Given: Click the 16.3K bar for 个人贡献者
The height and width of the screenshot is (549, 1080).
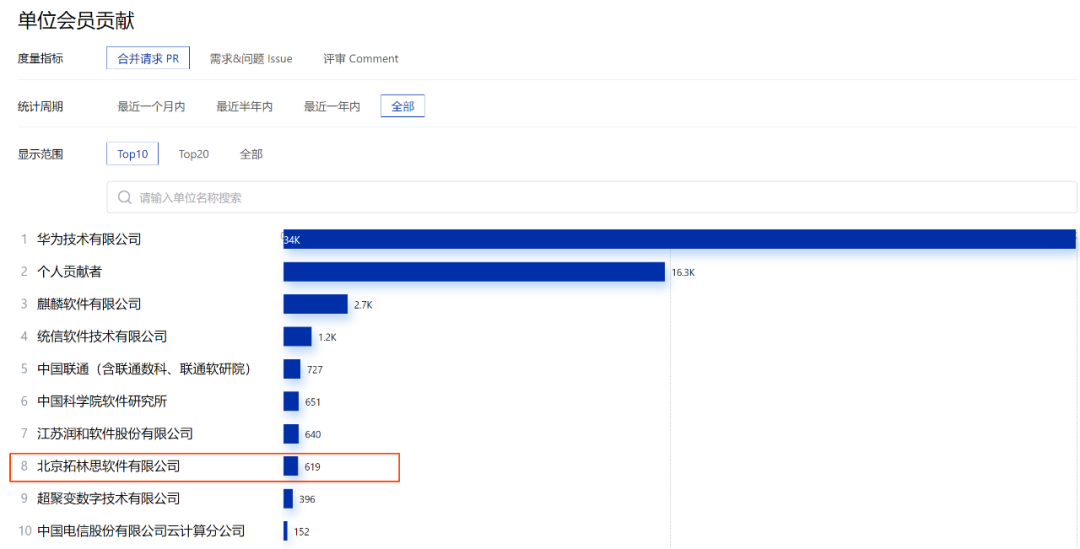Looking at the screenshot, I should [x=474, y=271].
